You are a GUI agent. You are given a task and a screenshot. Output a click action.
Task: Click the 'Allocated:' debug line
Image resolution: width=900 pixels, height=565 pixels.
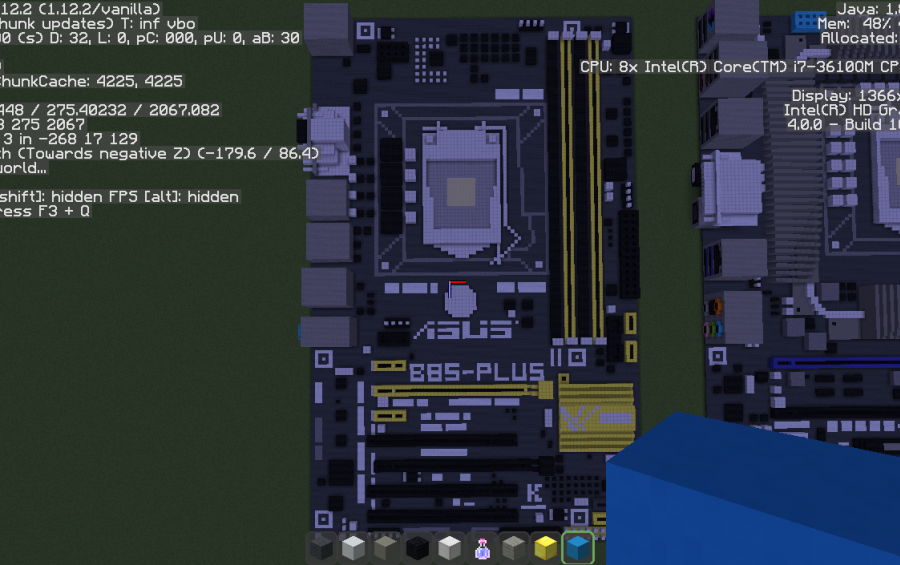[x=859, y=38]
